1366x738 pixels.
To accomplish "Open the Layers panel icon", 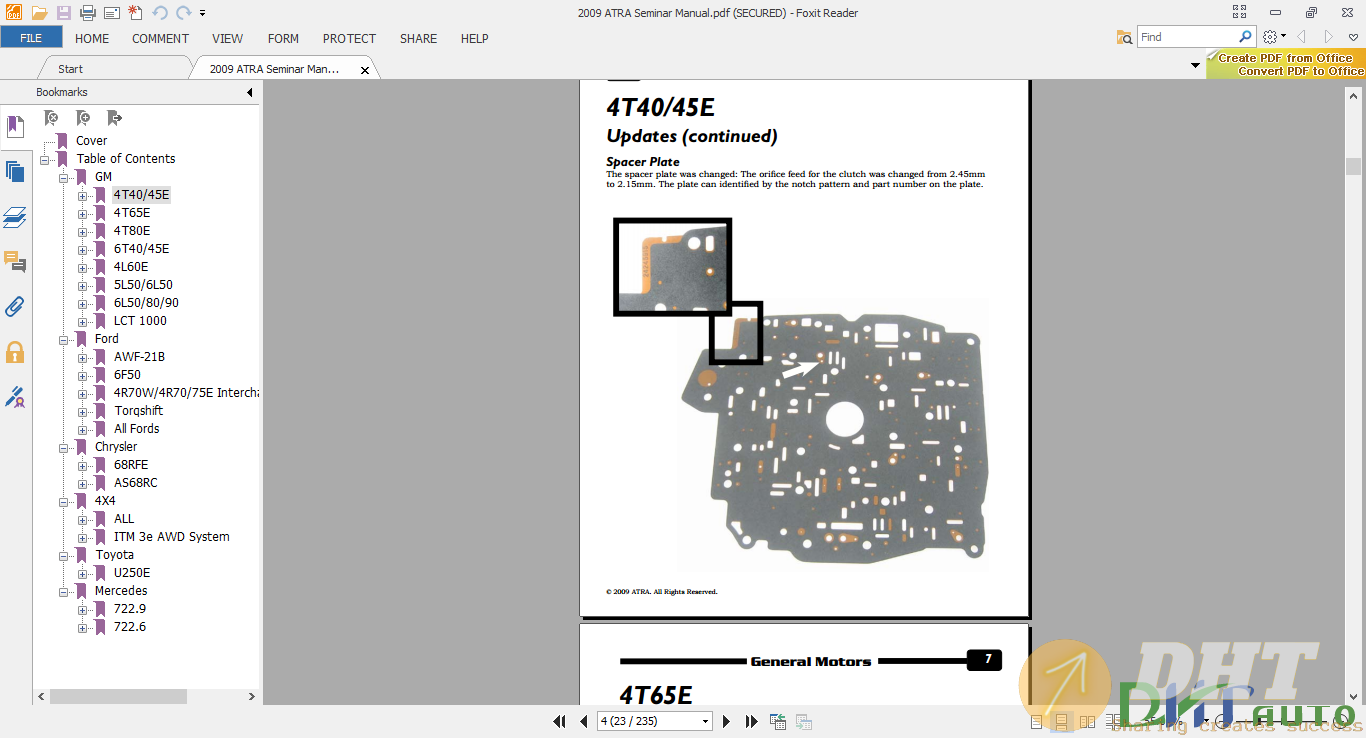I will click(15, 217).
